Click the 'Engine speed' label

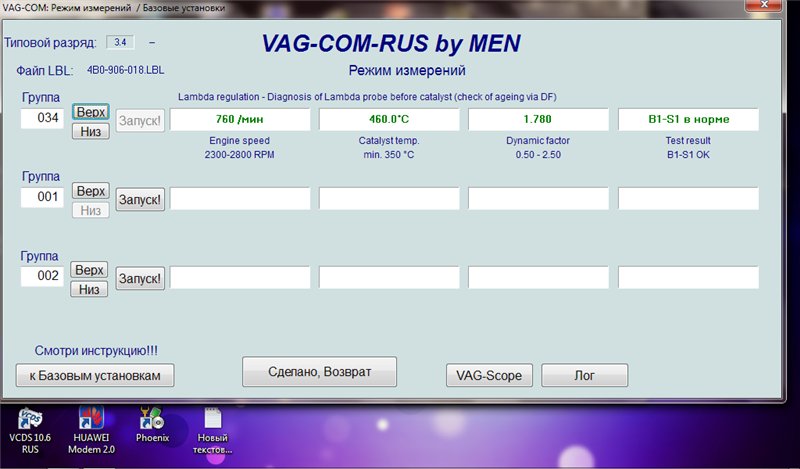tap(239, 140)
